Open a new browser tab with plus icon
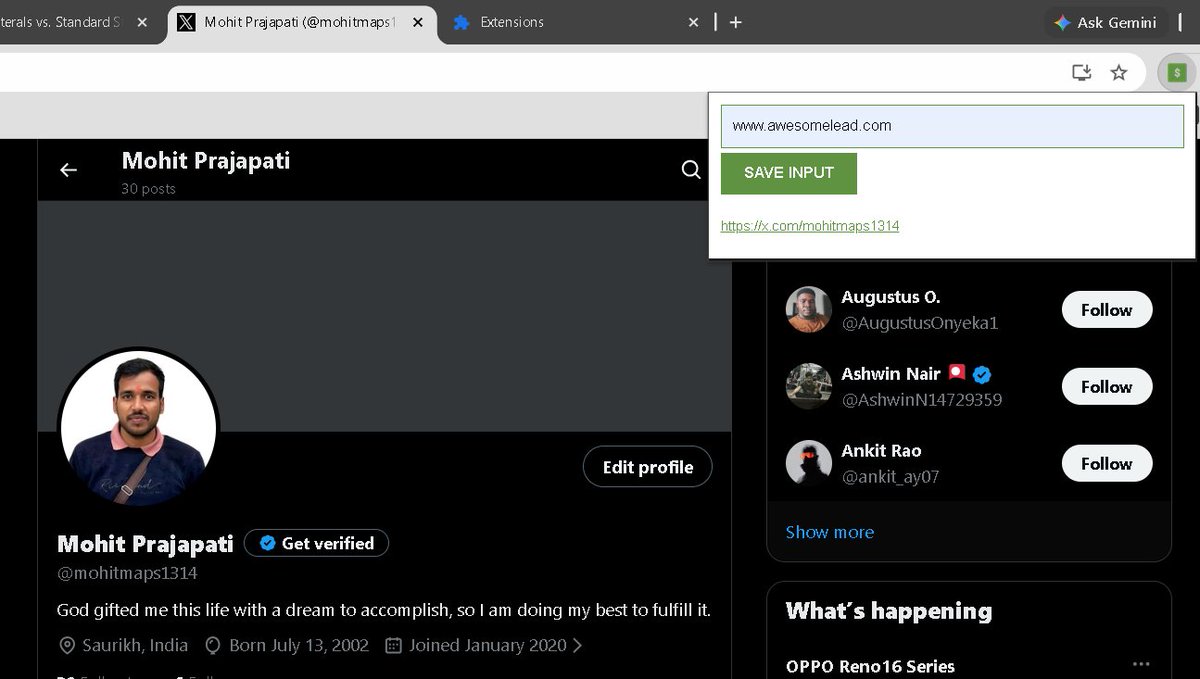Screen dimensions: 1200x679 (x=736, y=22)
